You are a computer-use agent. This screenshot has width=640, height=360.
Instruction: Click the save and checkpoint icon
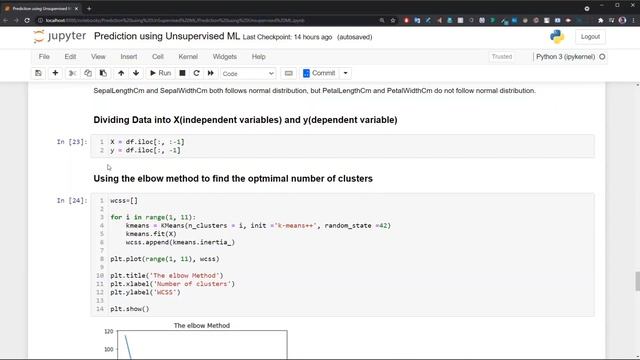(38, 73)
